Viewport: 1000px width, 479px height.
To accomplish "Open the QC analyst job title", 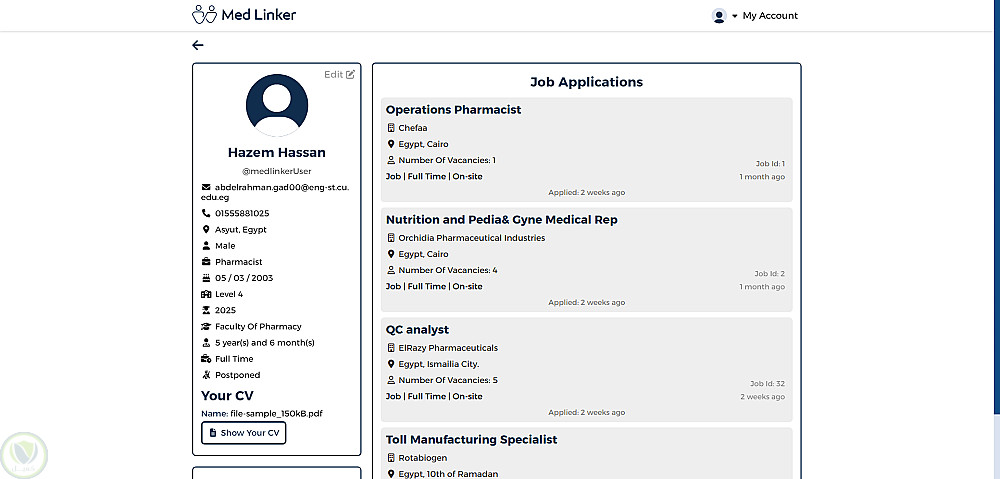I will [417, 330].
